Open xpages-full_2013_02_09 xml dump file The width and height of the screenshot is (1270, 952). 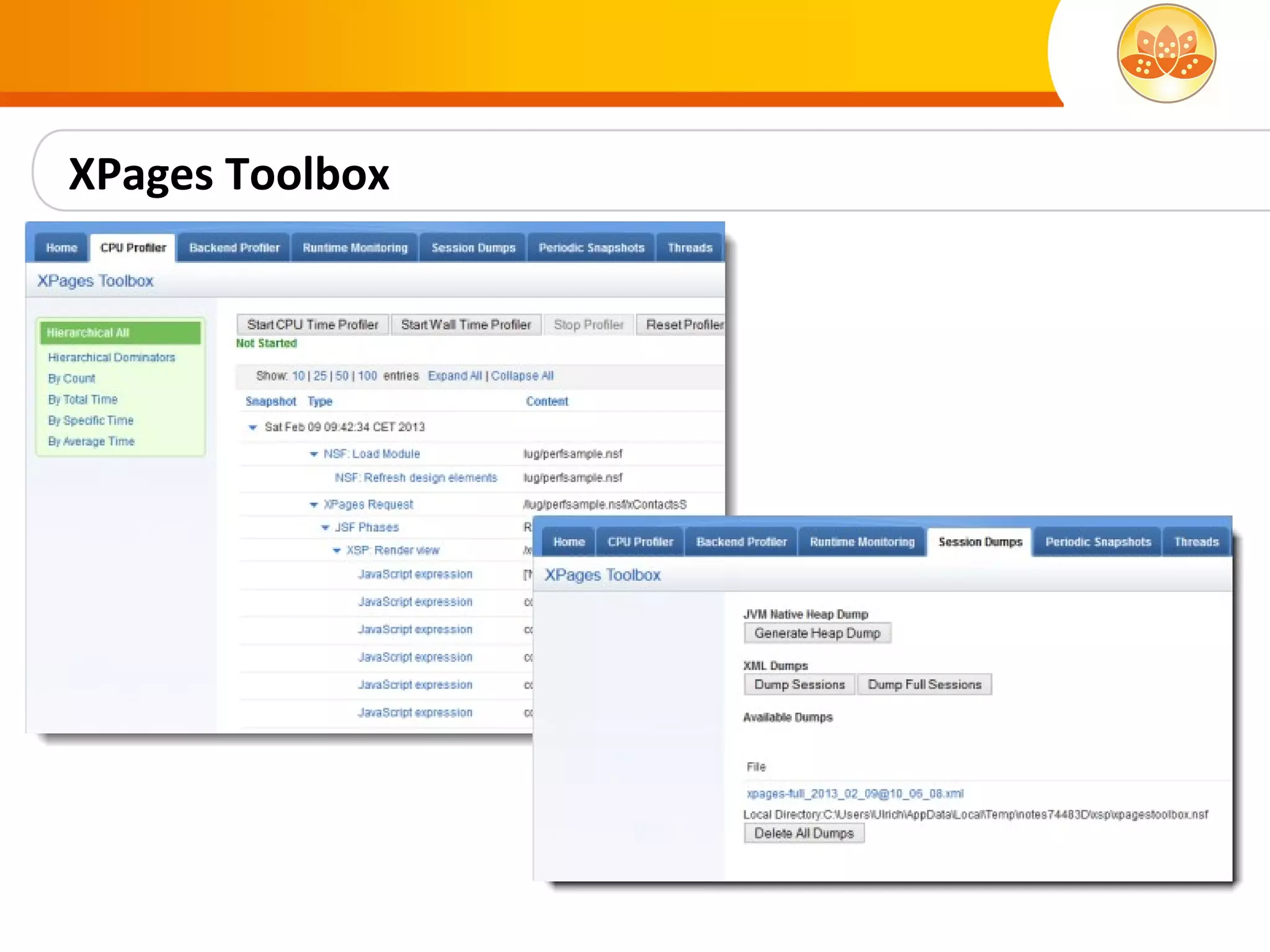(855, 794)
